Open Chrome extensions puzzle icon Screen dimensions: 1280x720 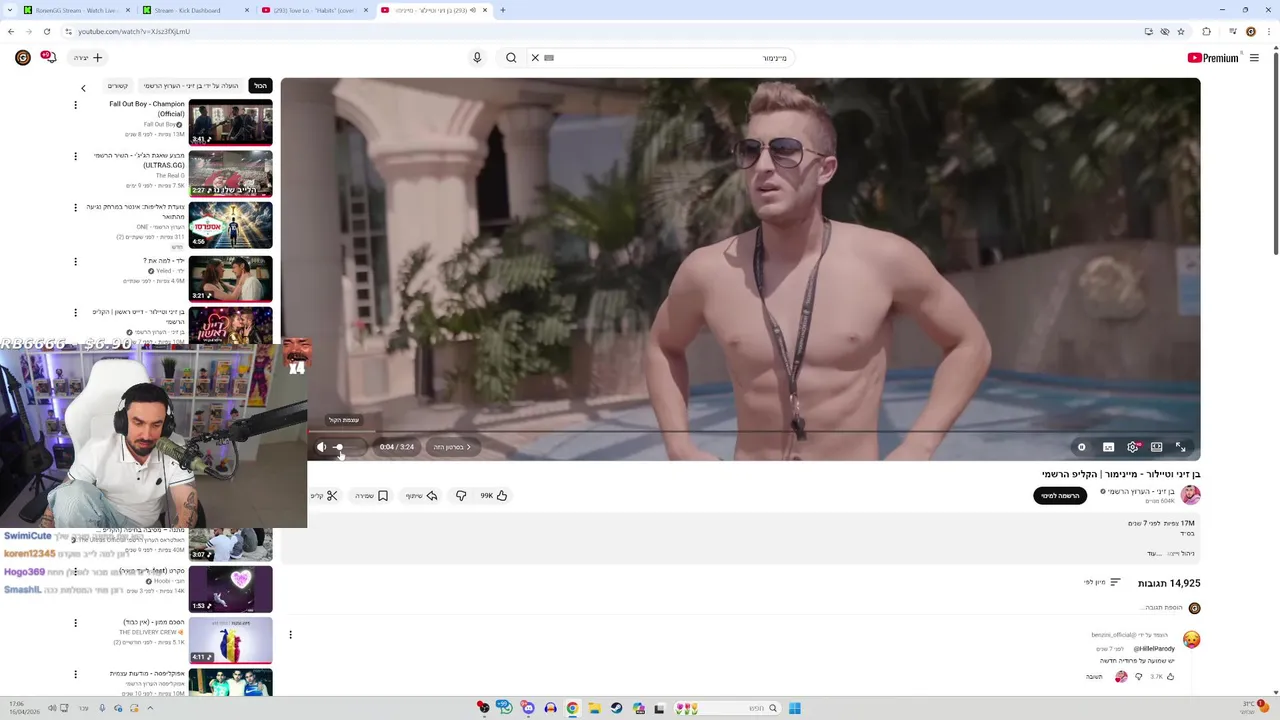click(x=1206, y=31)
